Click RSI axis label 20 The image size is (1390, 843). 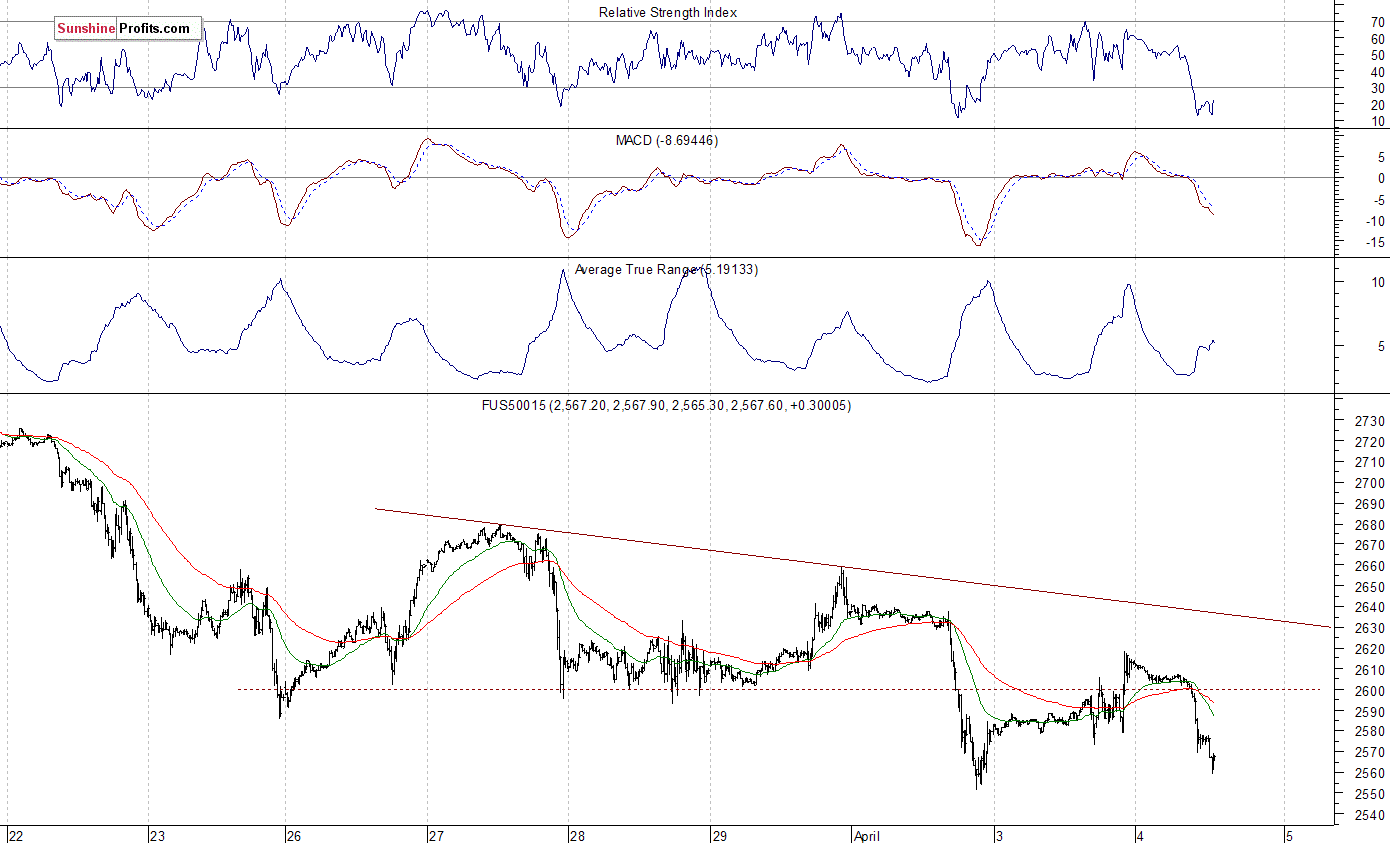click(x=1378, y=105)
